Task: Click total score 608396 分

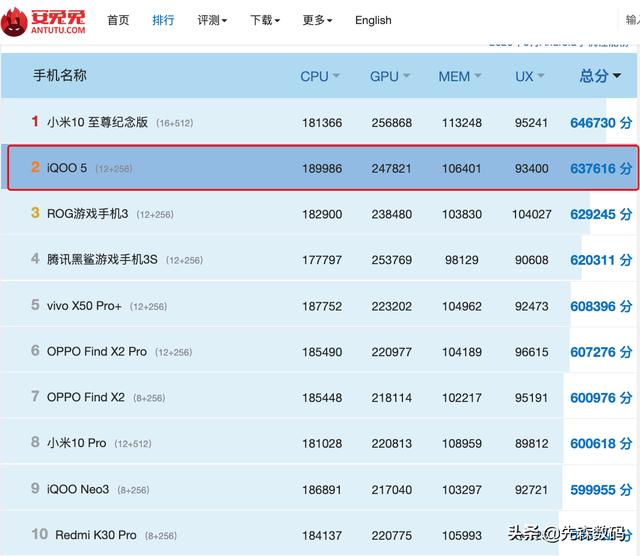Action: (601, 306)
